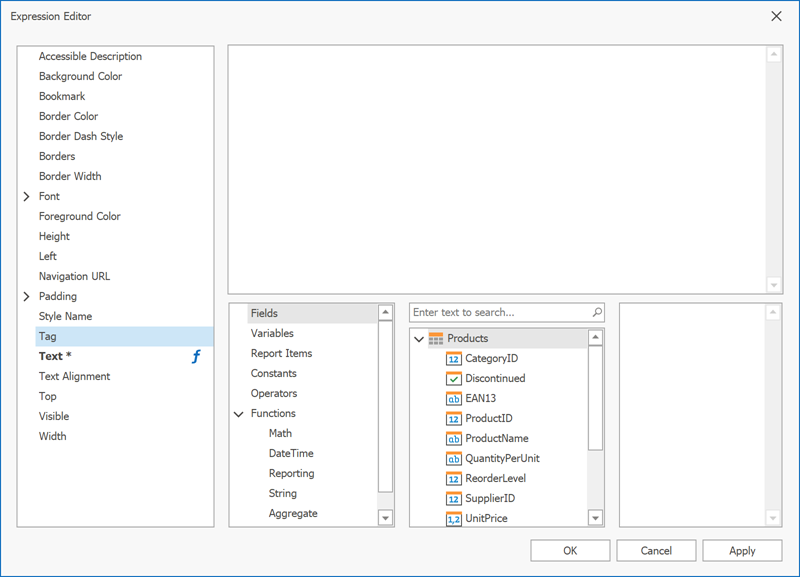
Task: Click the UnitPrice decimal field icon
Action: pos(453,518)
